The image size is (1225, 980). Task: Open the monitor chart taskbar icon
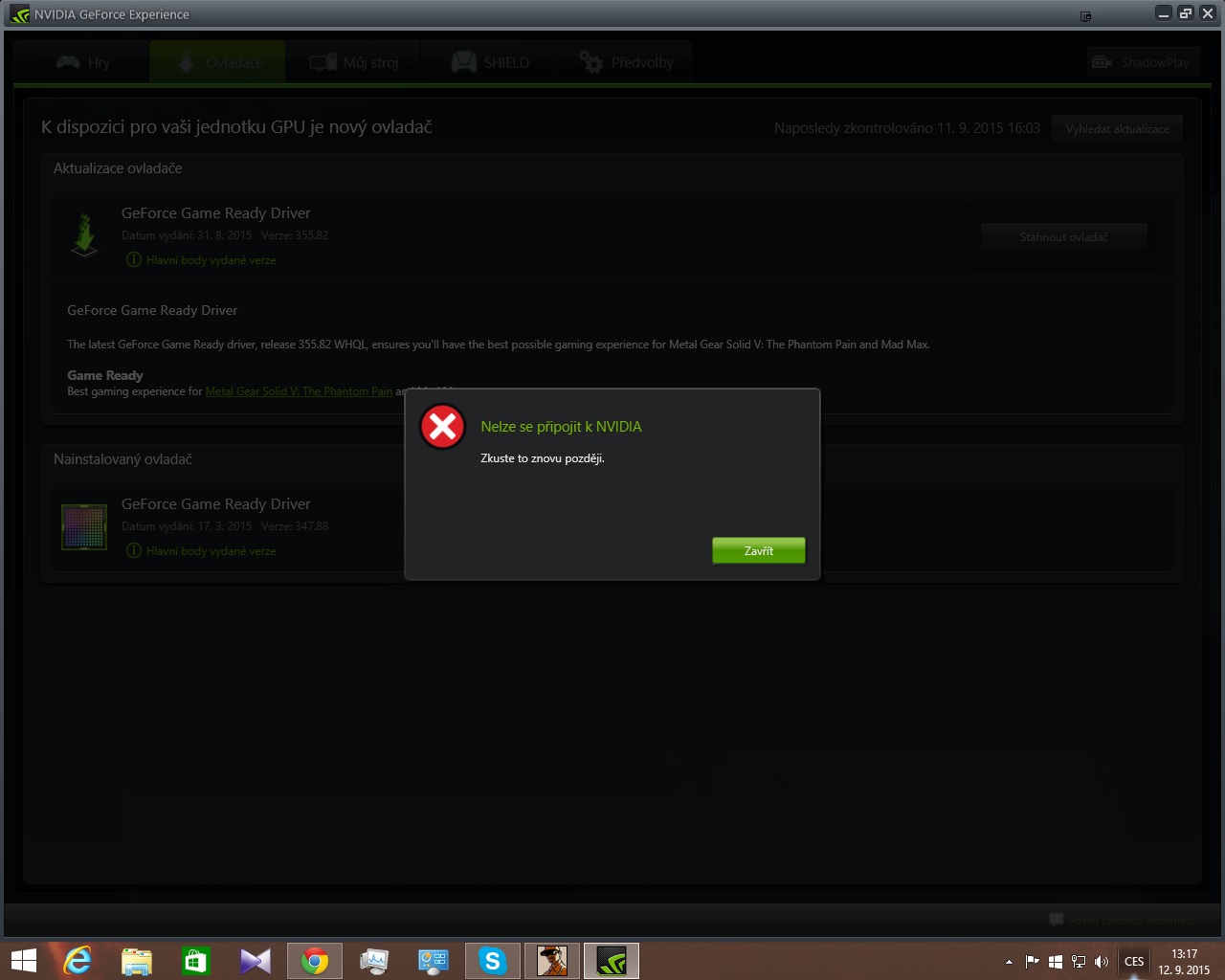click(x=374, y=961)
